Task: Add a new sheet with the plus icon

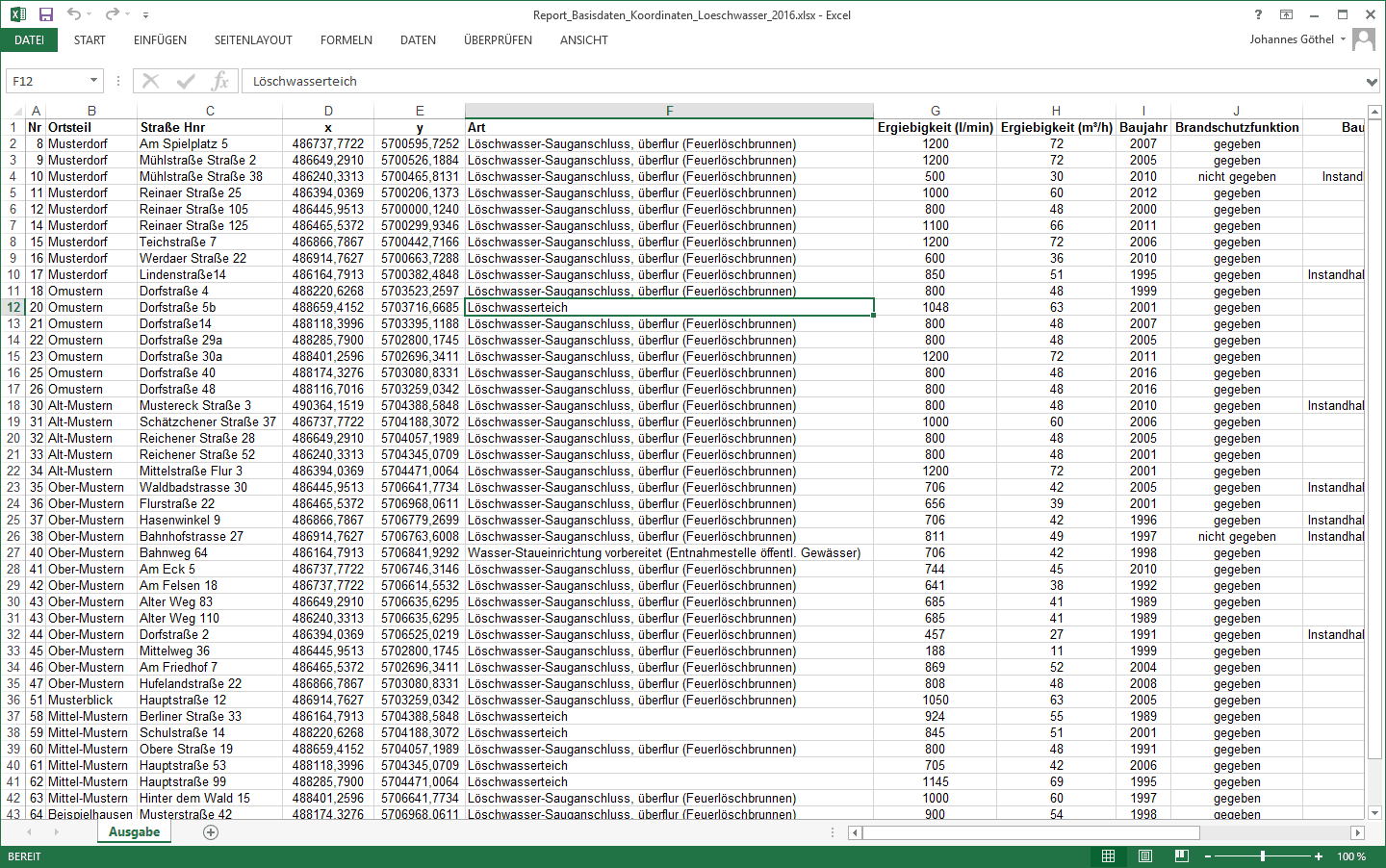Action: tap(211, 832)
